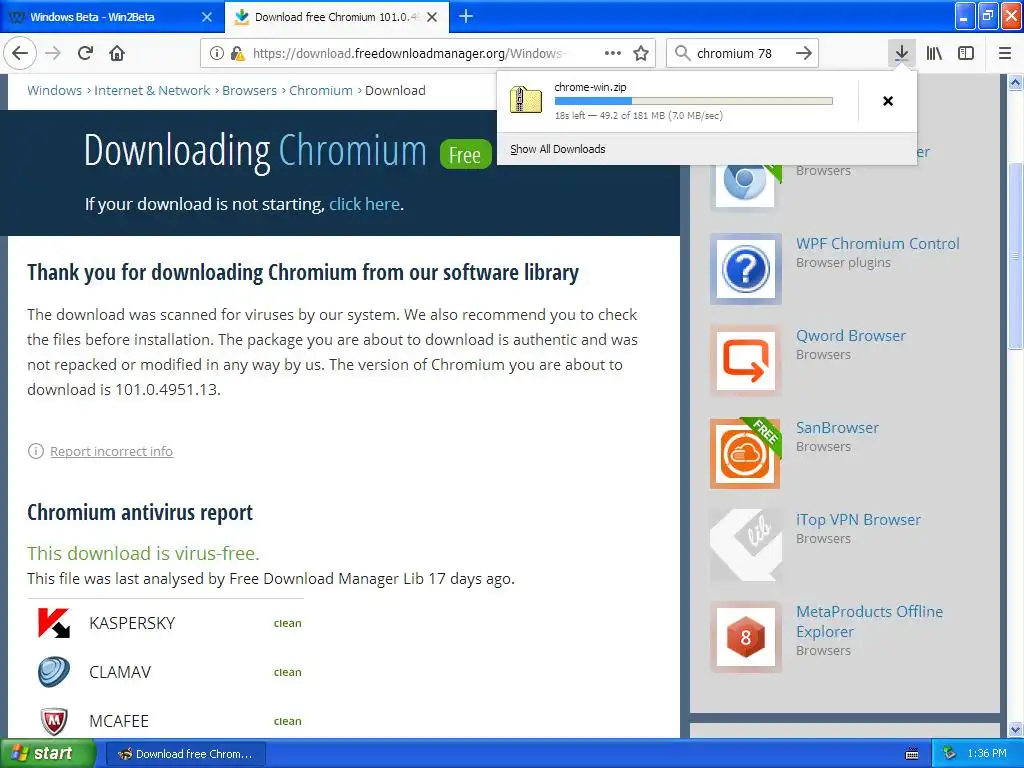This screenshot has height=768, width=1024.
Task: Click 'Chromium antivirus report' heading
Action: click(x=140, y=513)
